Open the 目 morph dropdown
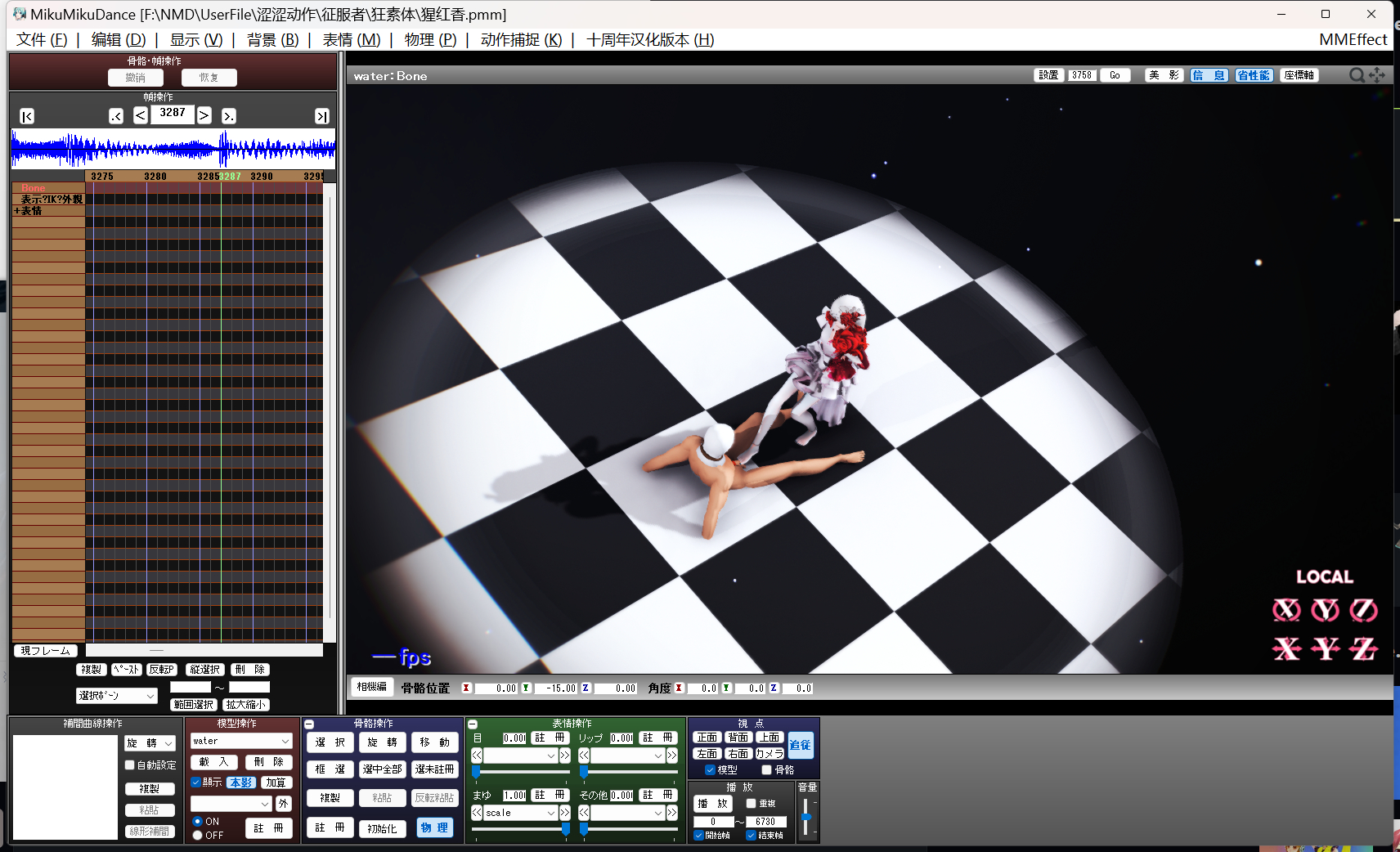1400x852 pixels. pyautogui.click(x=521, y=756)
